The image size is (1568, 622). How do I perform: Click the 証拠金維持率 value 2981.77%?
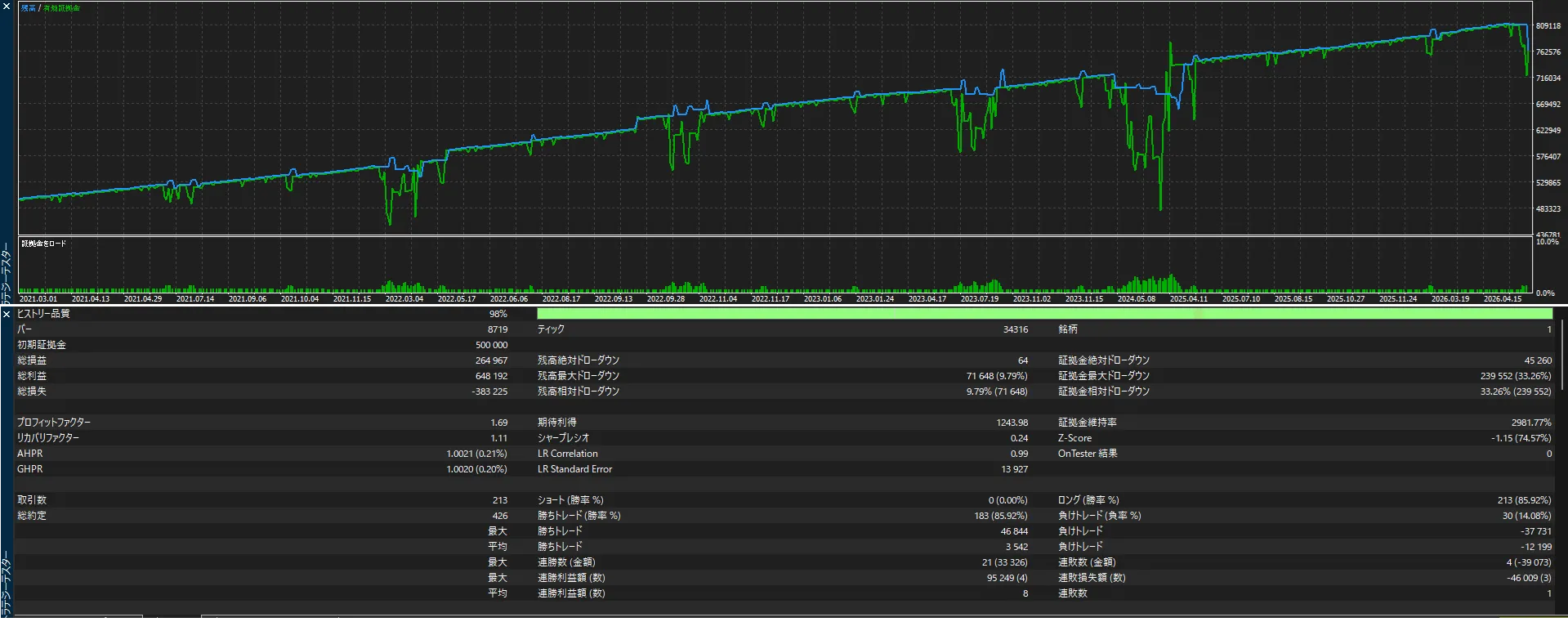tap(1531, 423)
